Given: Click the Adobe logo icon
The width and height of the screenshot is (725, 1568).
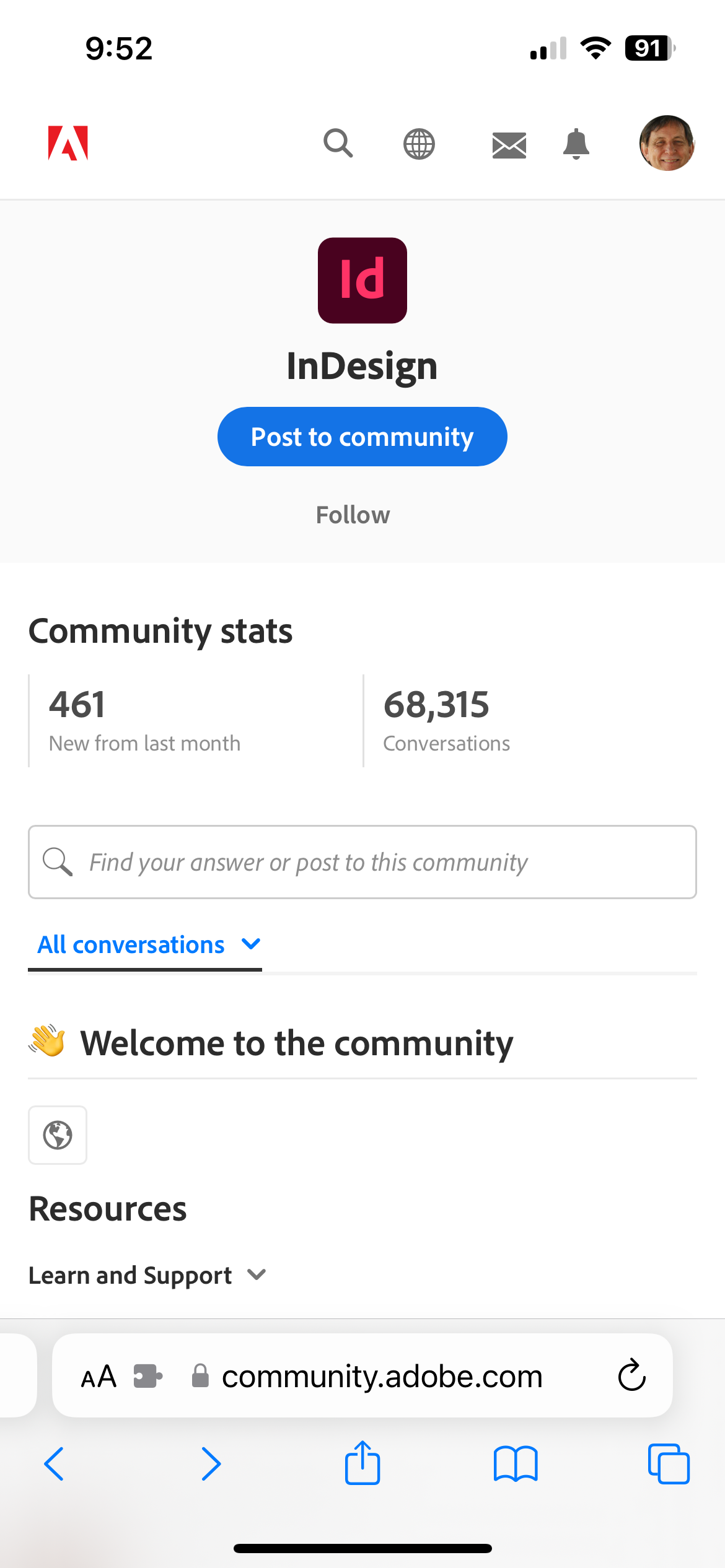Looking at the screenshot, I should 68,144.
